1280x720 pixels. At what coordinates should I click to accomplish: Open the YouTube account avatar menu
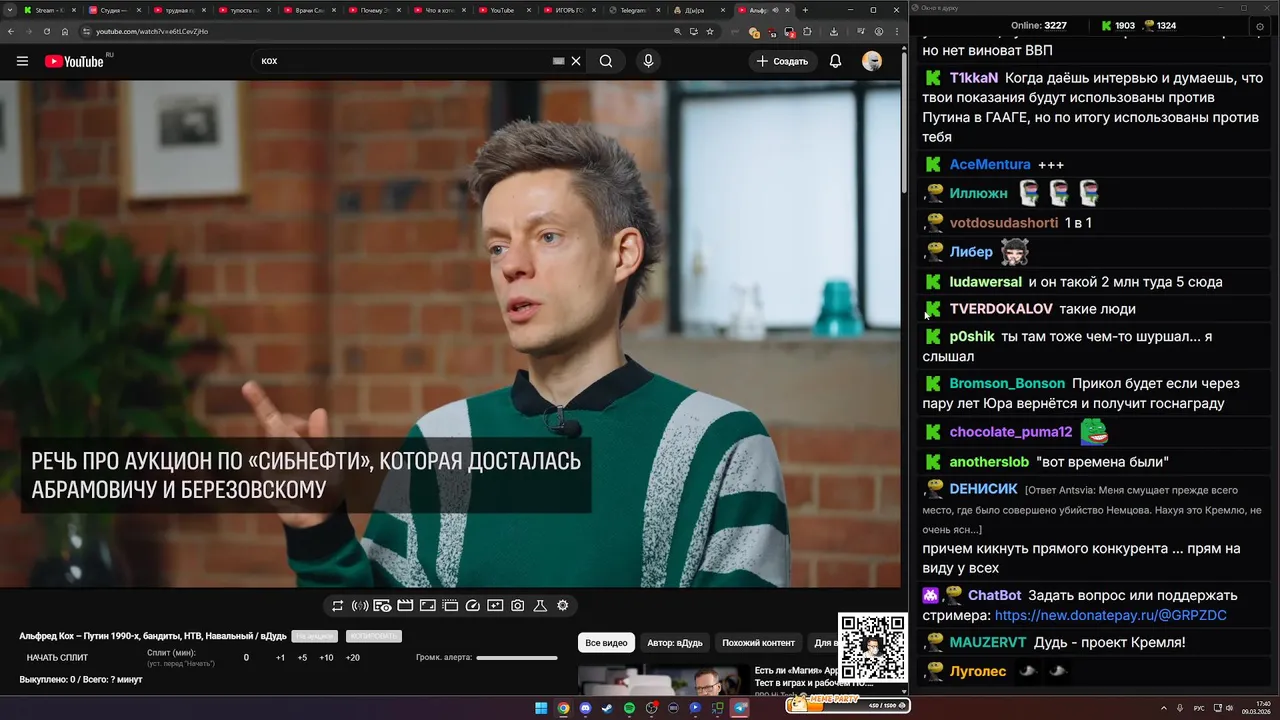(x=872, y=61)
